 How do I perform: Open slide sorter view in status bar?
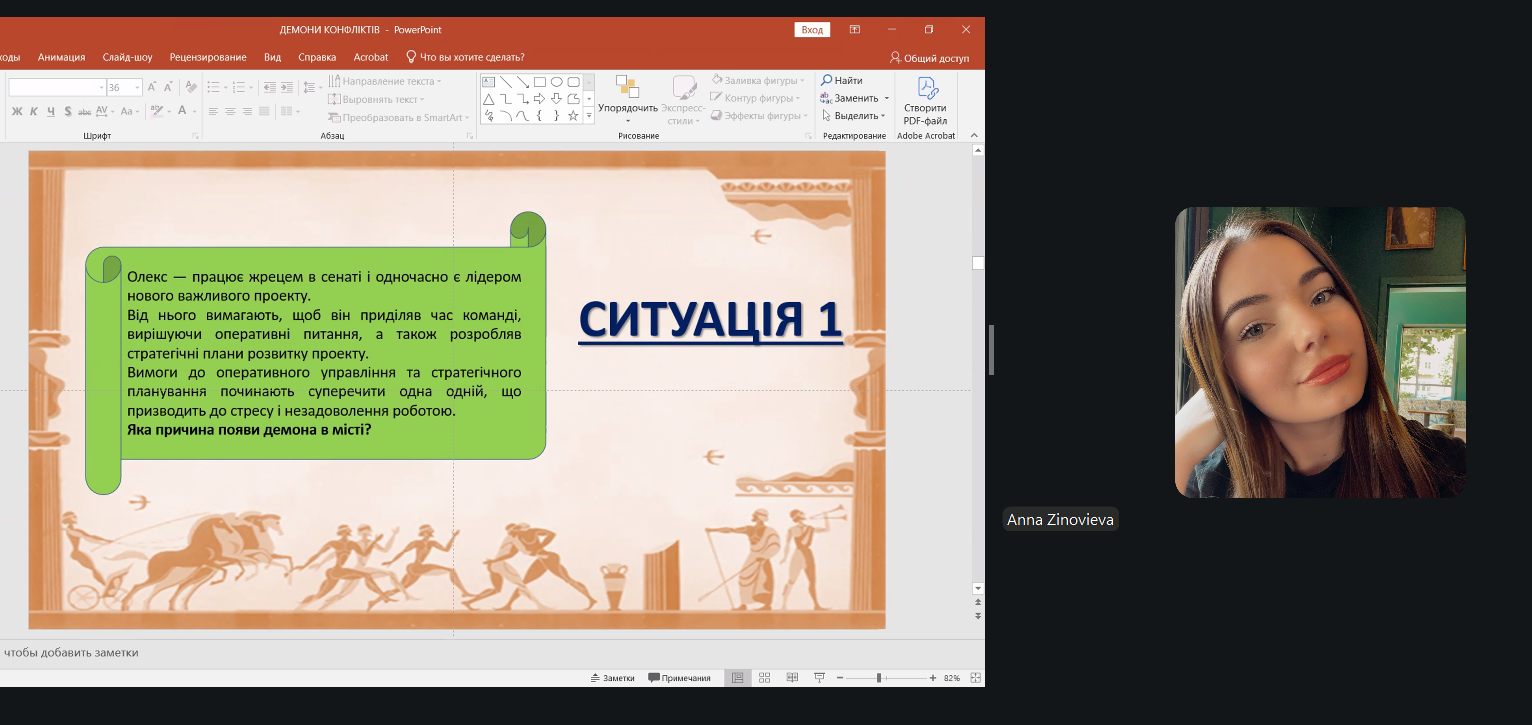coord(764,678)
